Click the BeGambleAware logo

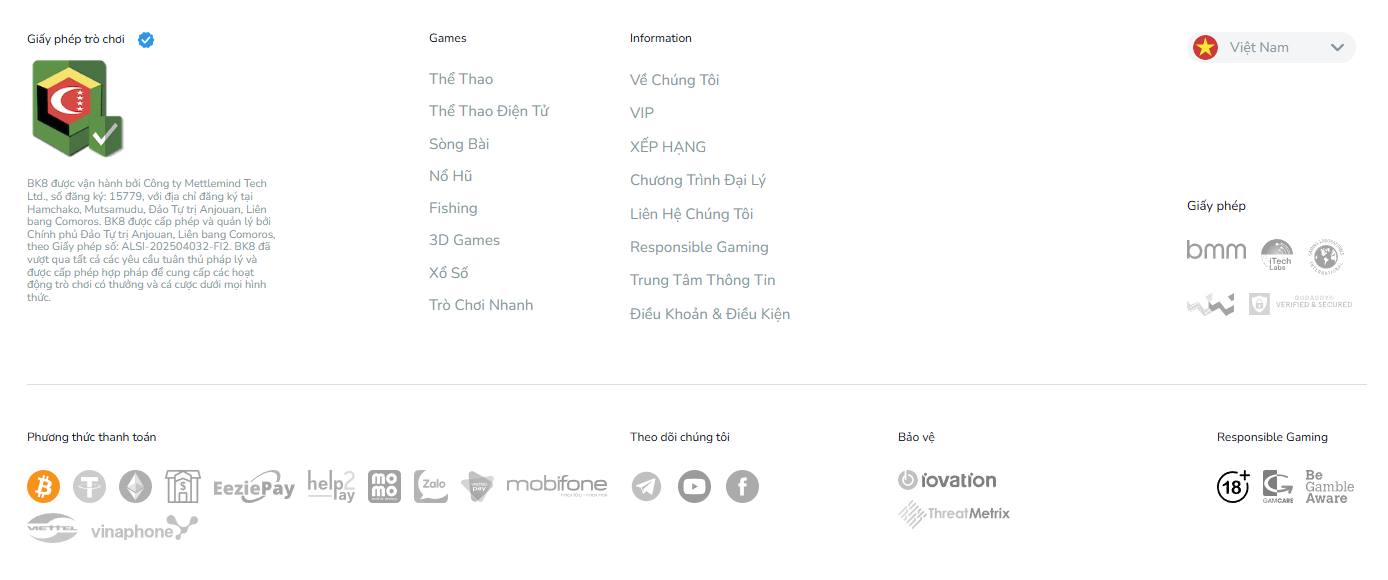1330,486
